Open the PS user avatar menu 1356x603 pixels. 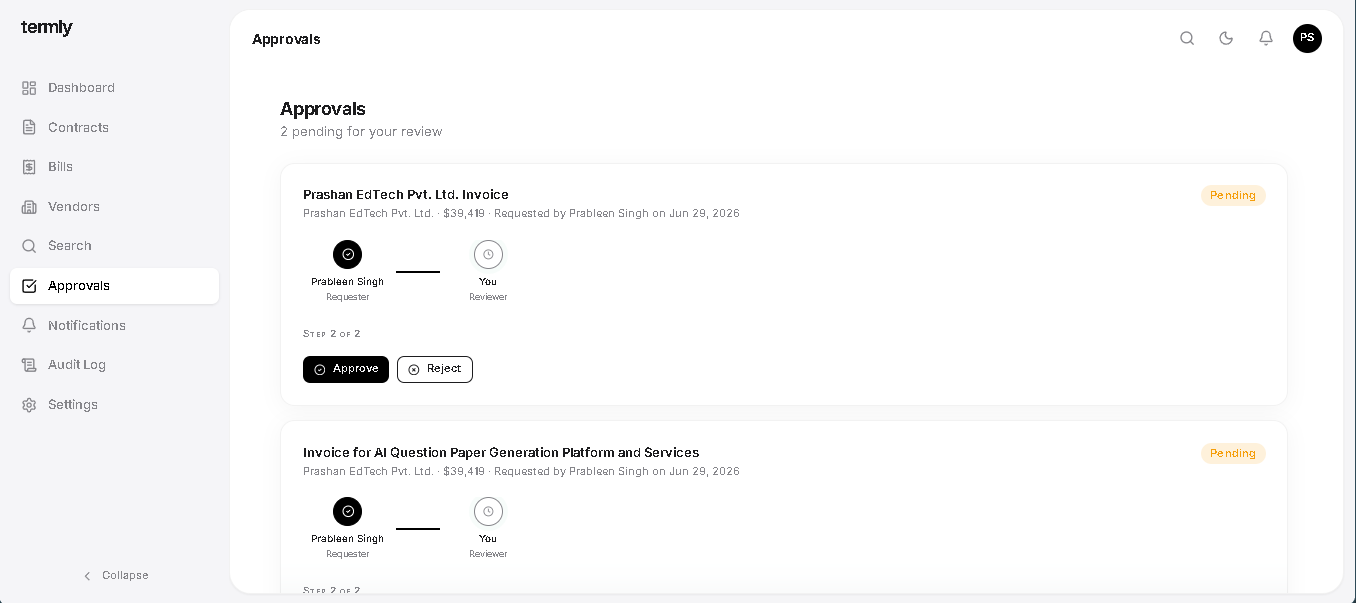click(x=1307, y=39)
